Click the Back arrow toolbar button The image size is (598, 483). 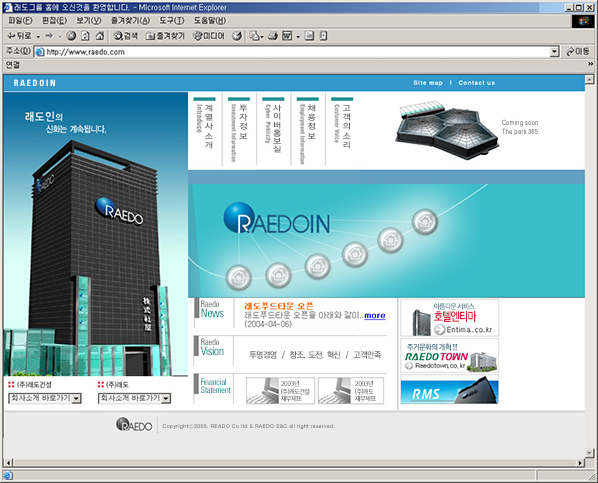(19, 36)
